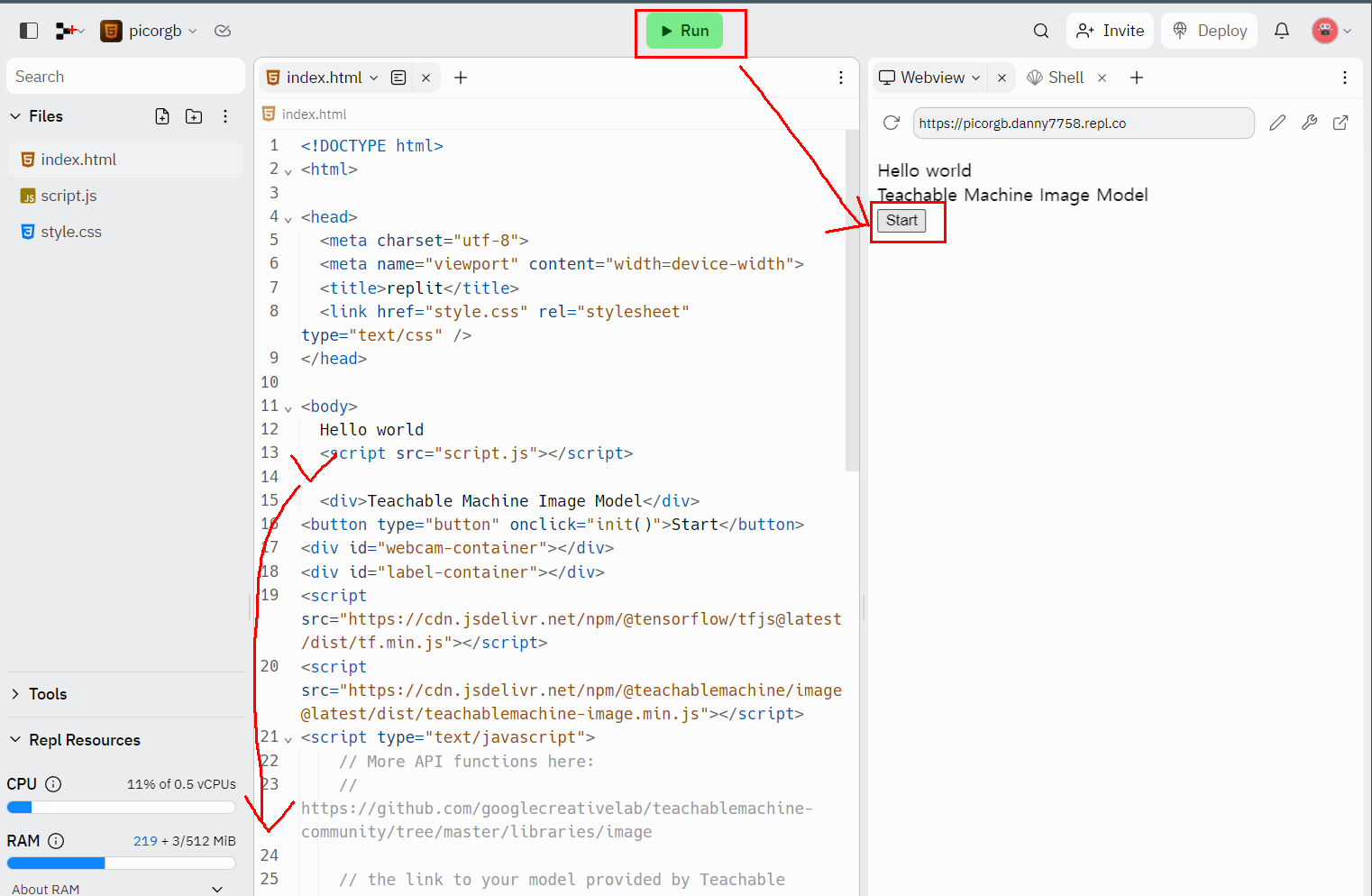This screenshot has height=896, width=1372.
Task: Click the editor vertical scrollbar
Action: [x=852, y=300]
